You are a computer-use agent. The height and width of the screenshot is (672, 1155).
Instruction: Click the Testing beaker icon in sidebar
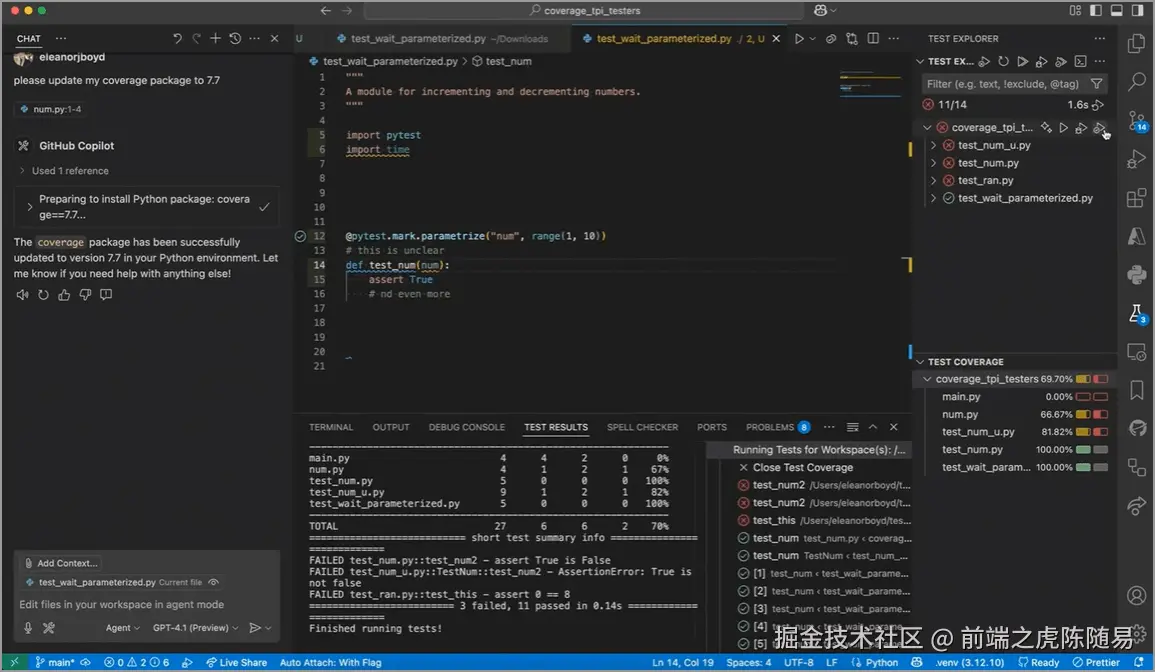coord(1136,314)
